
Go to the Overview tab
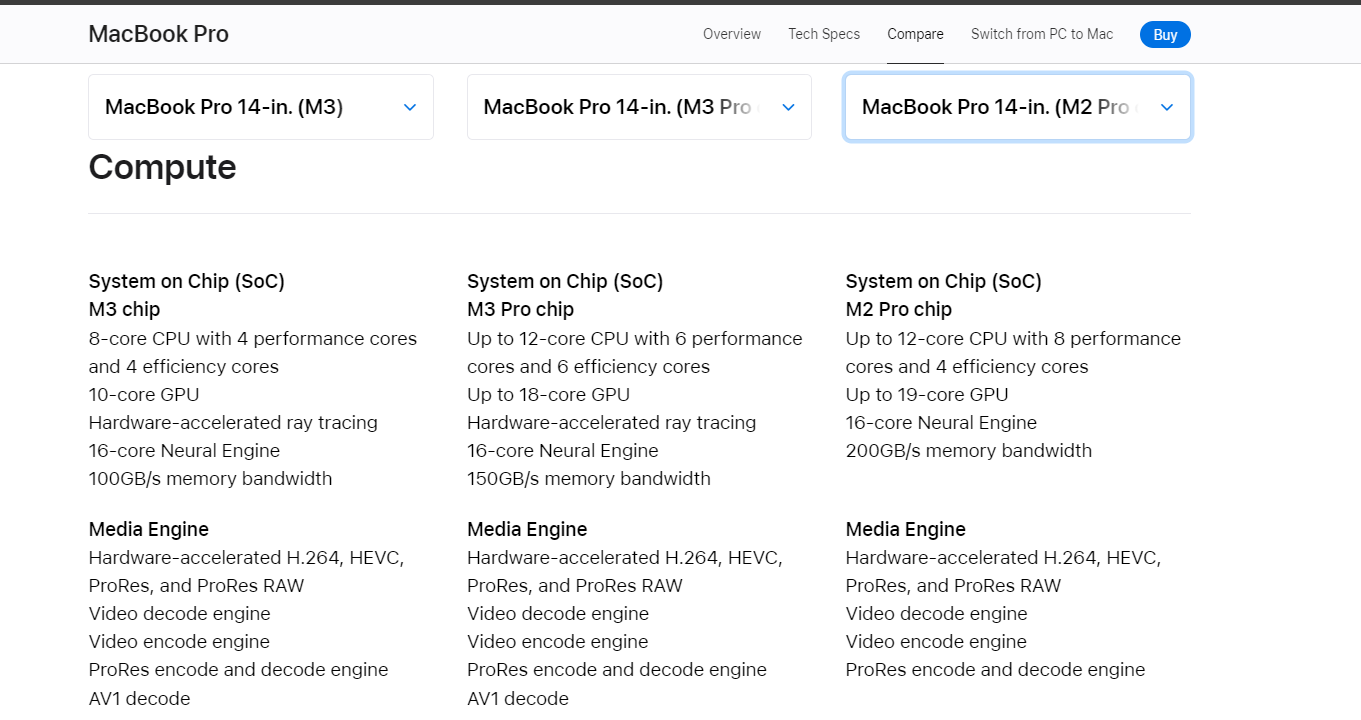732,34
